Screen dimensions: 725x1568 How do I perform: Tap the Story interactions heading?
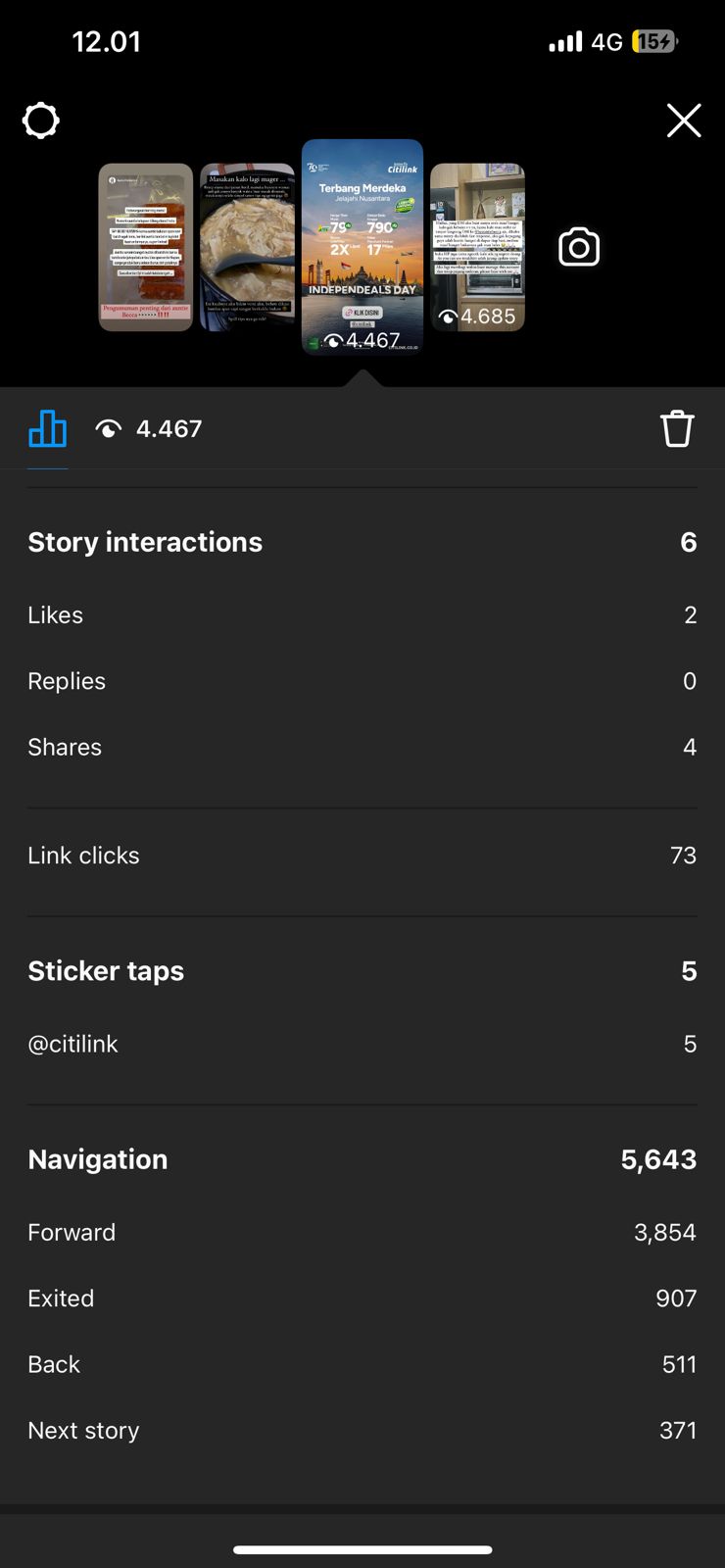tap(145, 542)
